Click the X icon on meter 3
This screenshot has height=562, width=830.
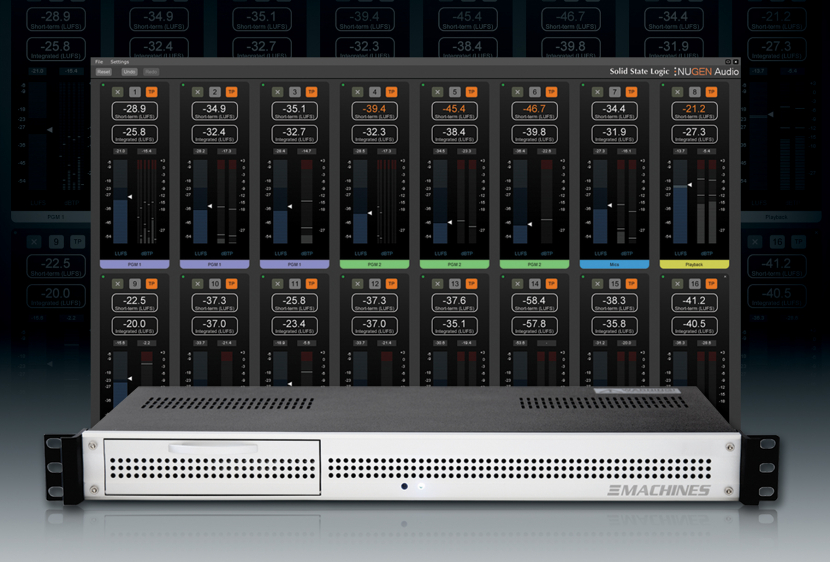(x=277, y=92)
